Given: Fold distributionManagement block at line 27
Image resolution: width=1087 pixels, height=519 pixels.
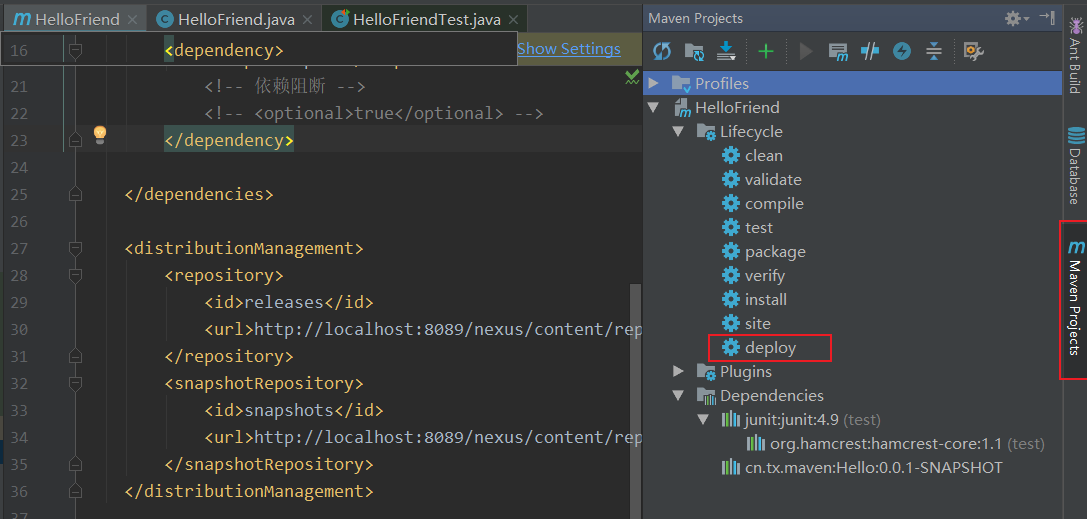Looking at the screenshot, I should pyautogui.click(x=75, y=248).
